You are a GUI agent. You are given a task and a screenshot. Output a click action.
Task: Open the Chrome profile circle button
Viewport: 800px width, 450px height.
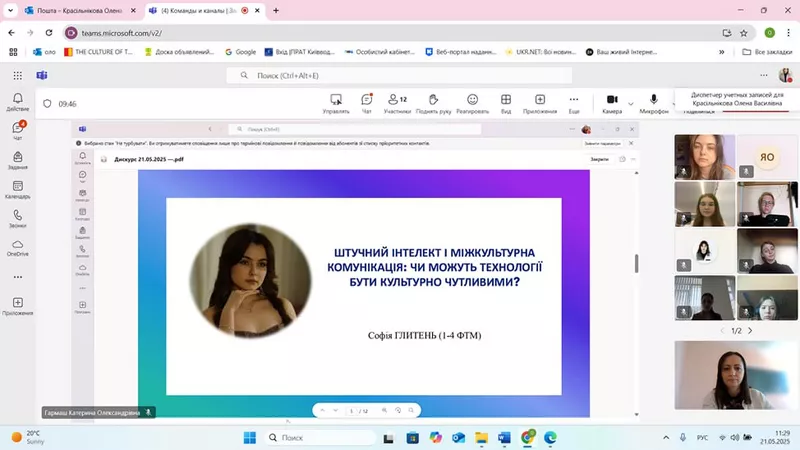(x=769, y=33)
